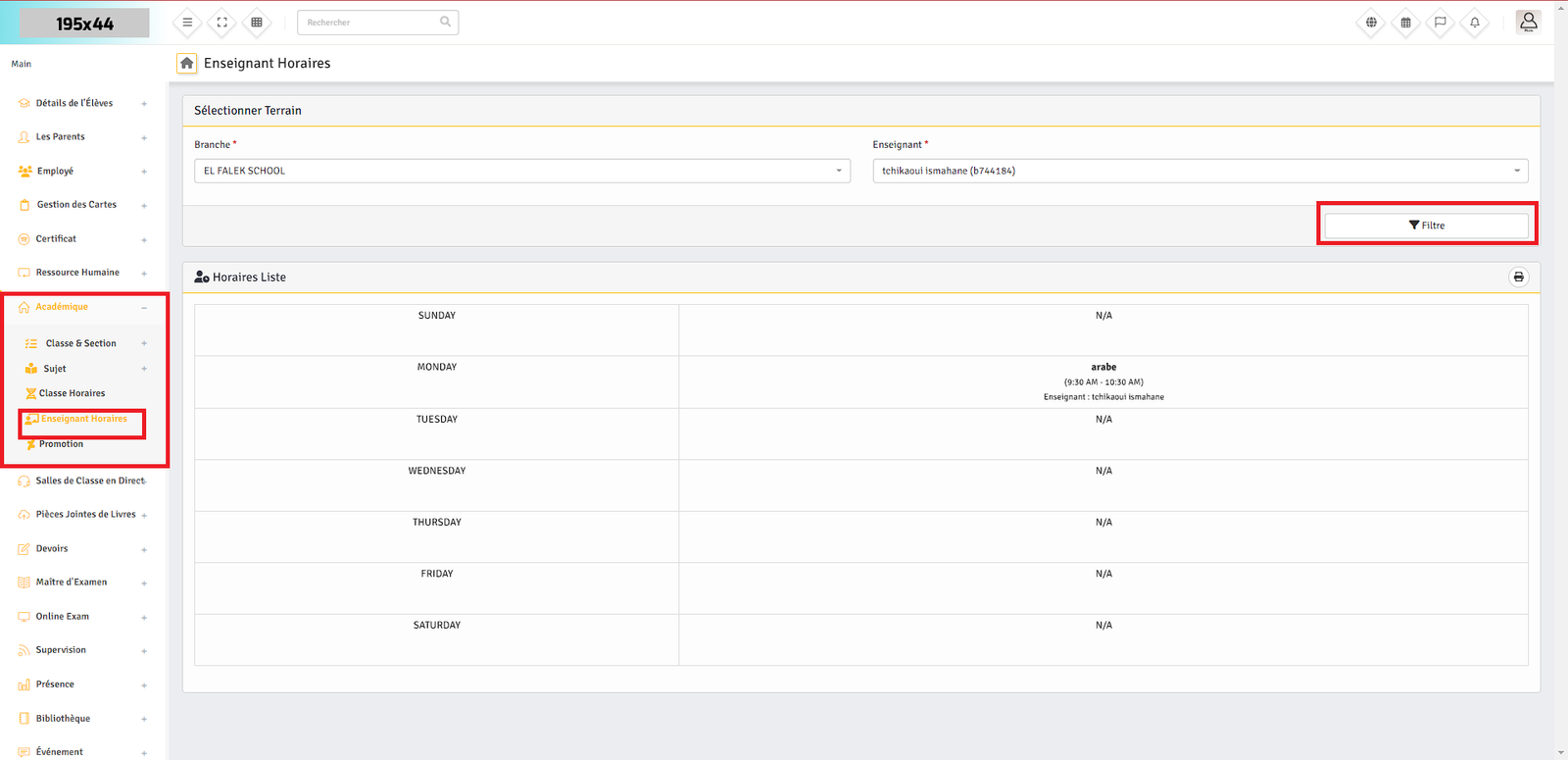
Task: Select Promotion in the sidebar
Action: click(x=61, y=444)
